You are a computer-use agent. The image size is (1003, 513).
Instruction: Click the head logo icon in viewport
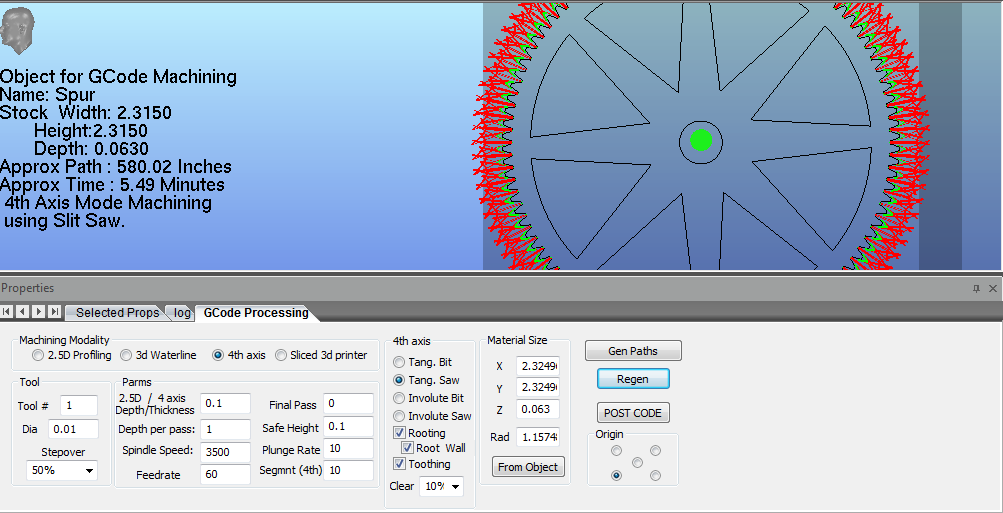(x=18, y=31)
